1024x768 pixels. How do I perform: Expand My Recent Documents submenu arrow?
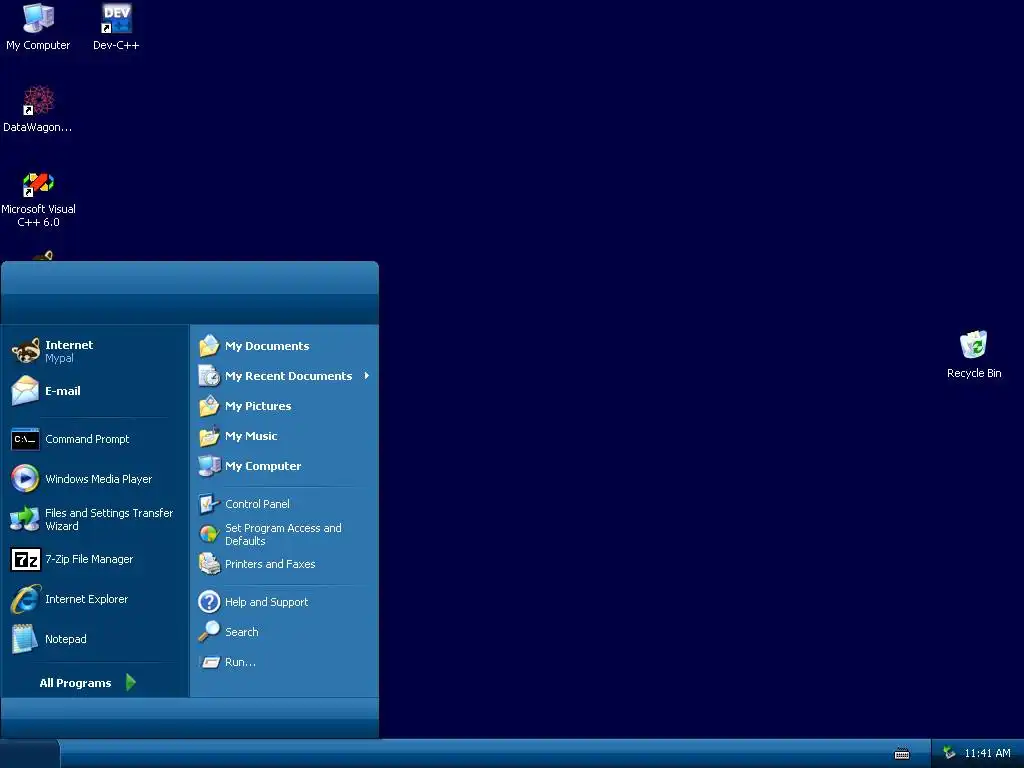click(366, 376)
